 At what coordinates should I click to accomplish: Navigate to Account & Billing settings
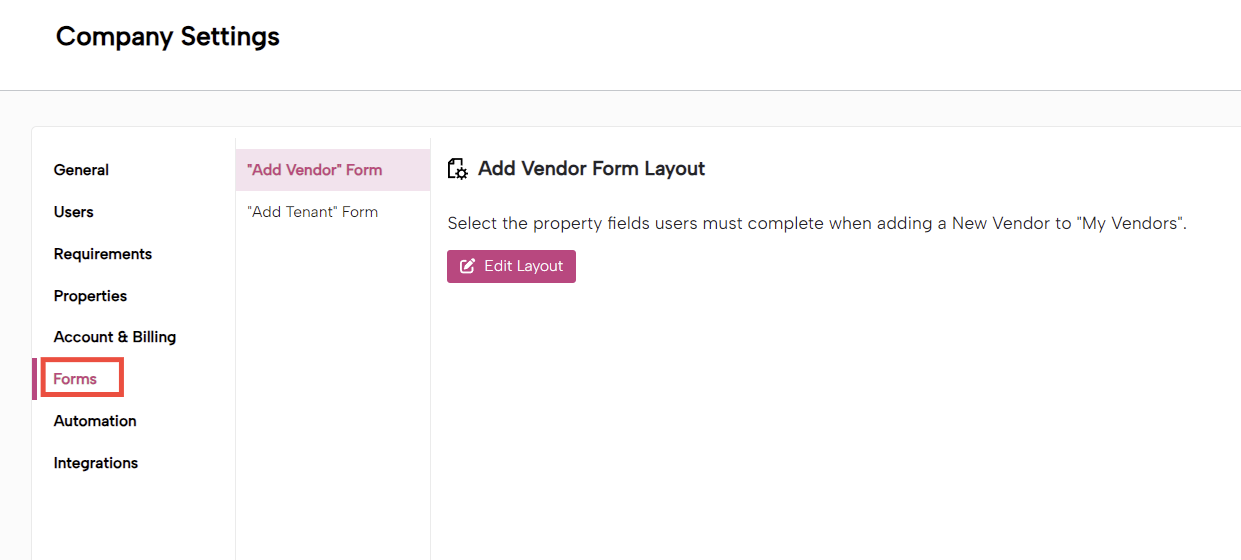click(115, 337)
